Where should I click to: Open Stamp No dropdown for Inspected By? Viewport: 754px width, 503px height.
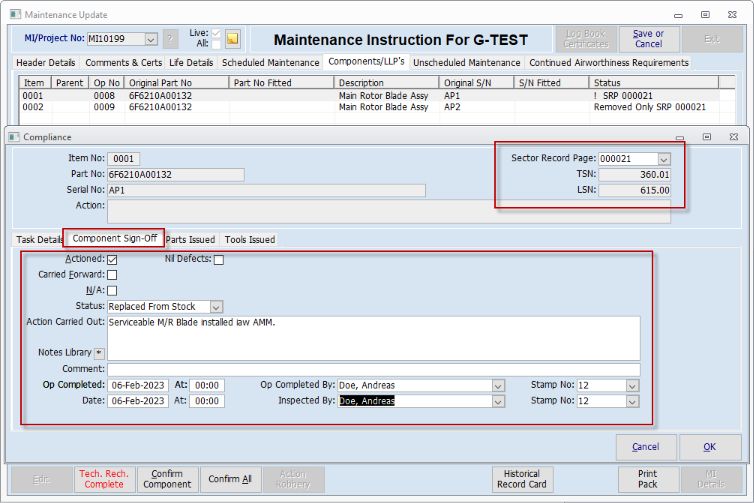point(632,401)
